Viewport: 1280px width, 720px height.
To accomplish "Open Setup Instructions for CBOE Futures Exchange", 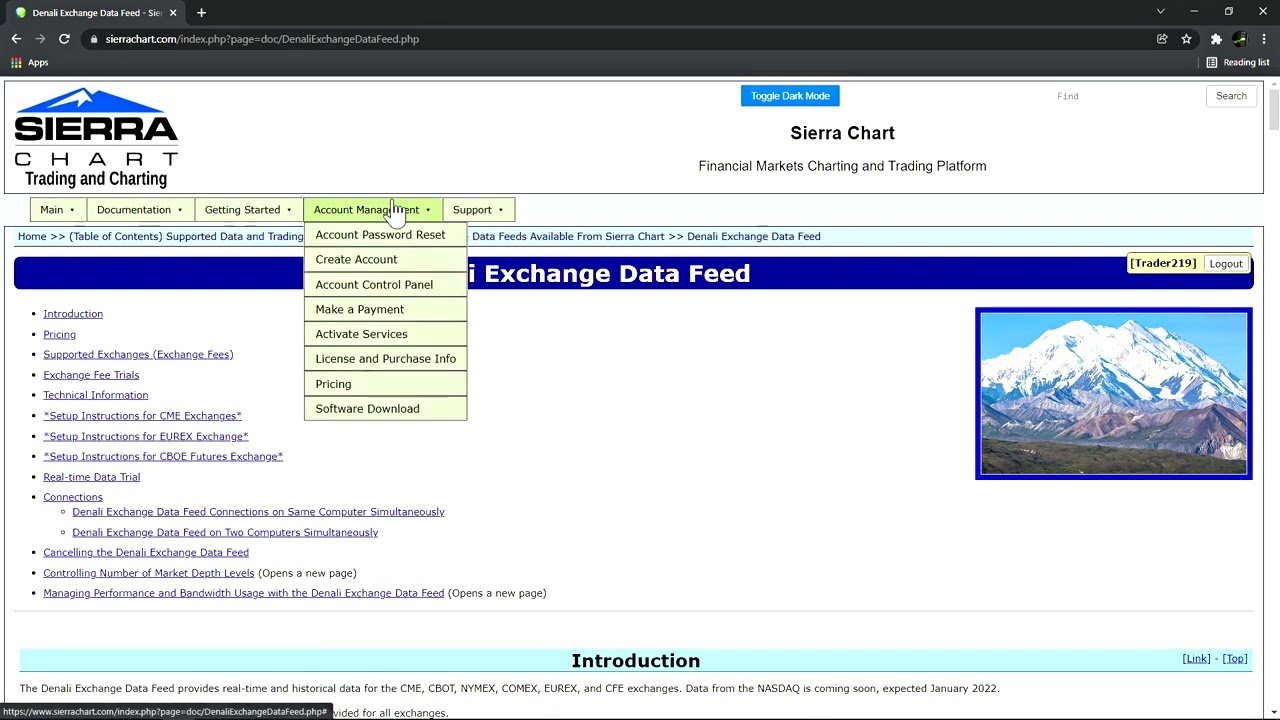I will [163, 457].
